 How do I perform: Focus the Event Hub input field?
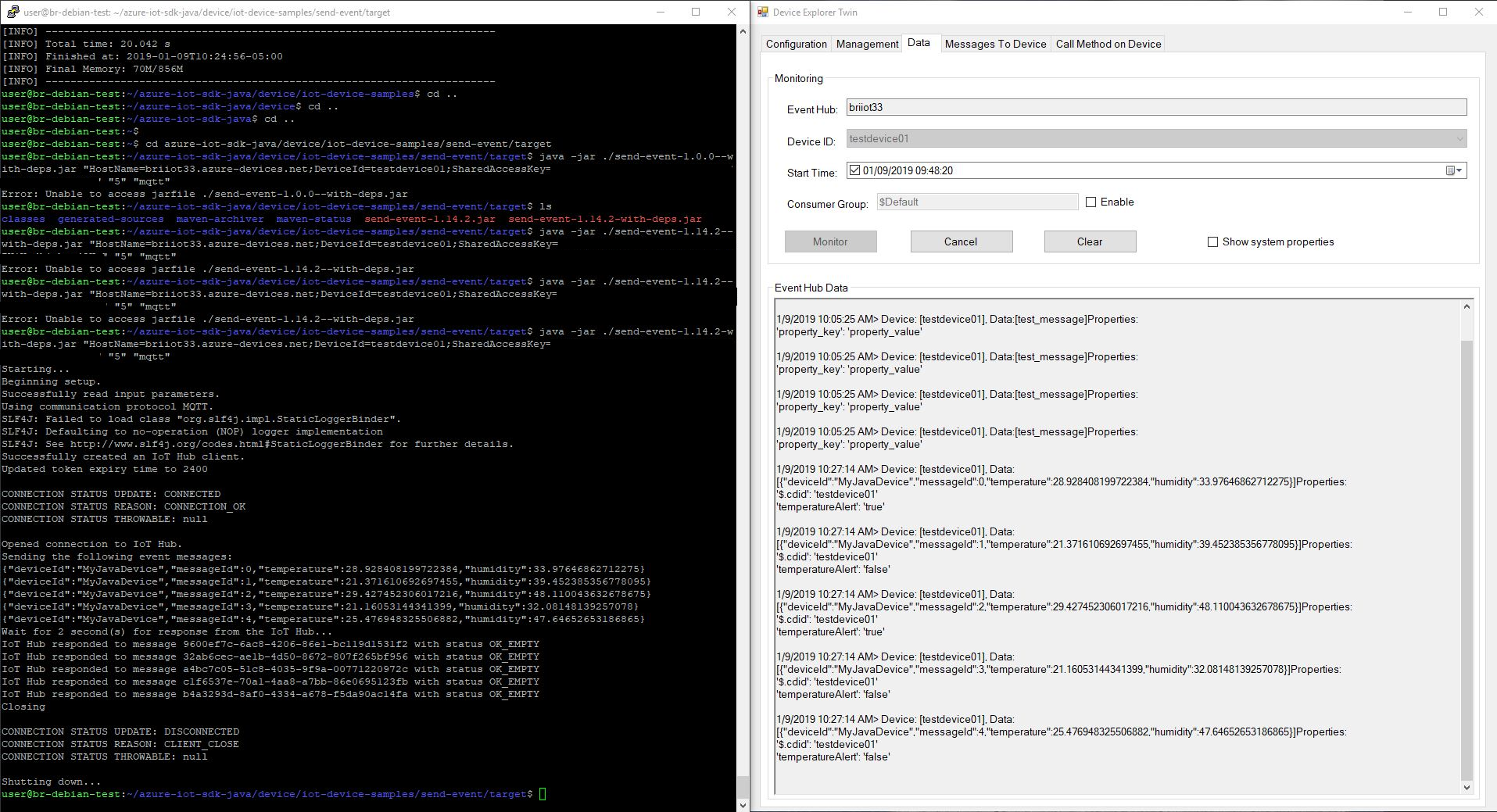coord(1156,108)
